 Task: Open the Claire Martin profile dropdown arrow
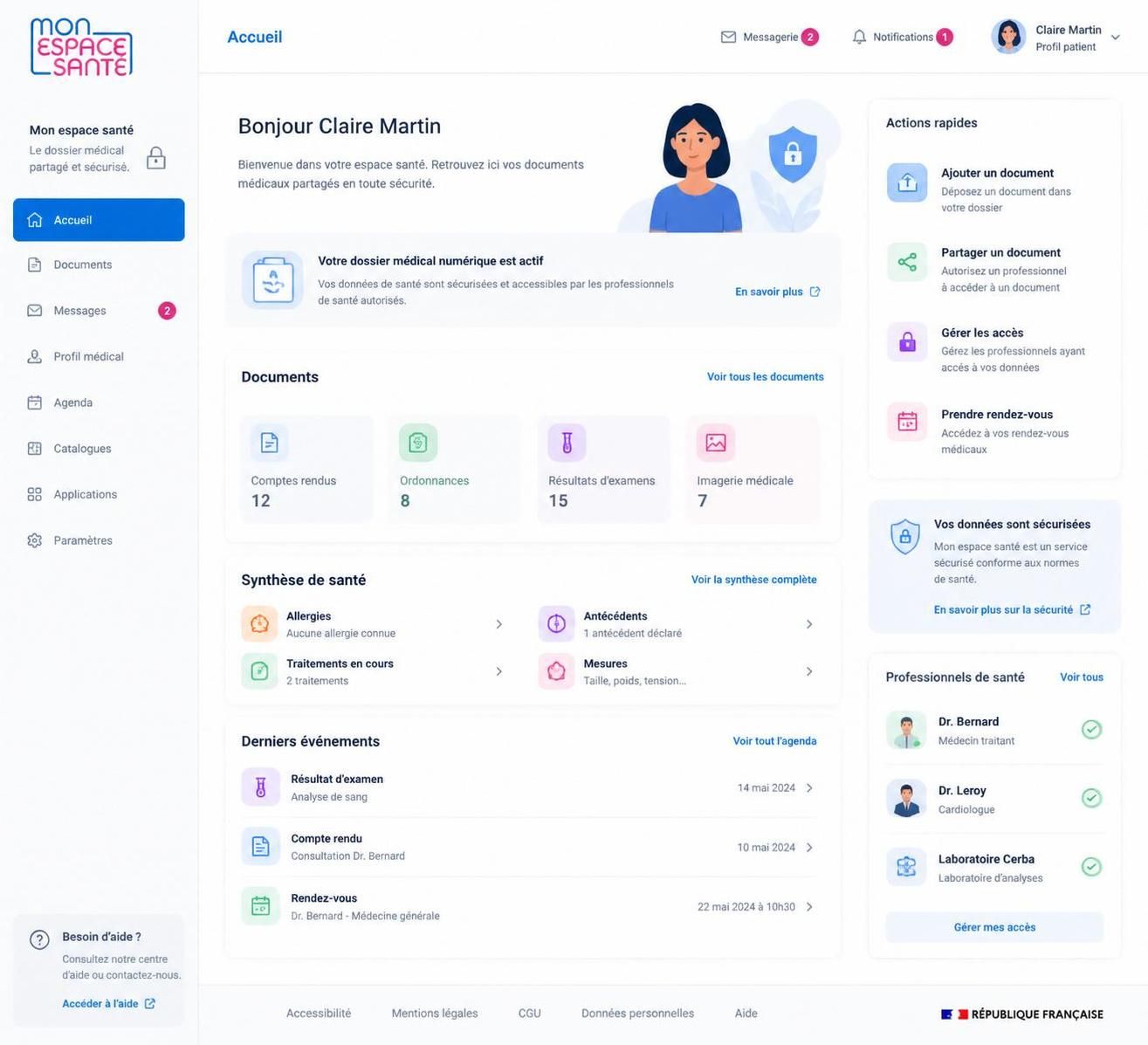(x=1115, y=38)
